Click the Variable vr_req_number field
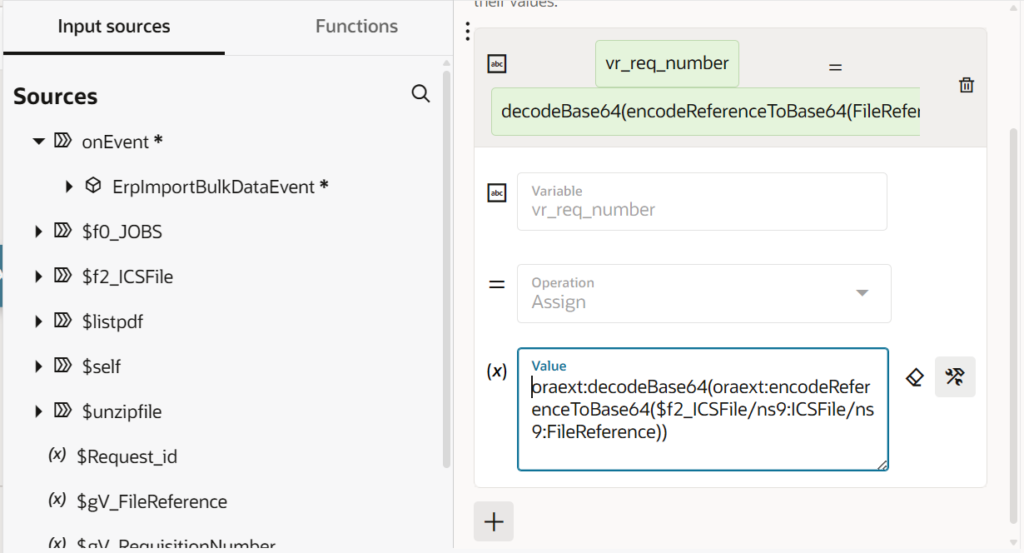Screen dimensions: 1024x553 click(x=701, y=201)
